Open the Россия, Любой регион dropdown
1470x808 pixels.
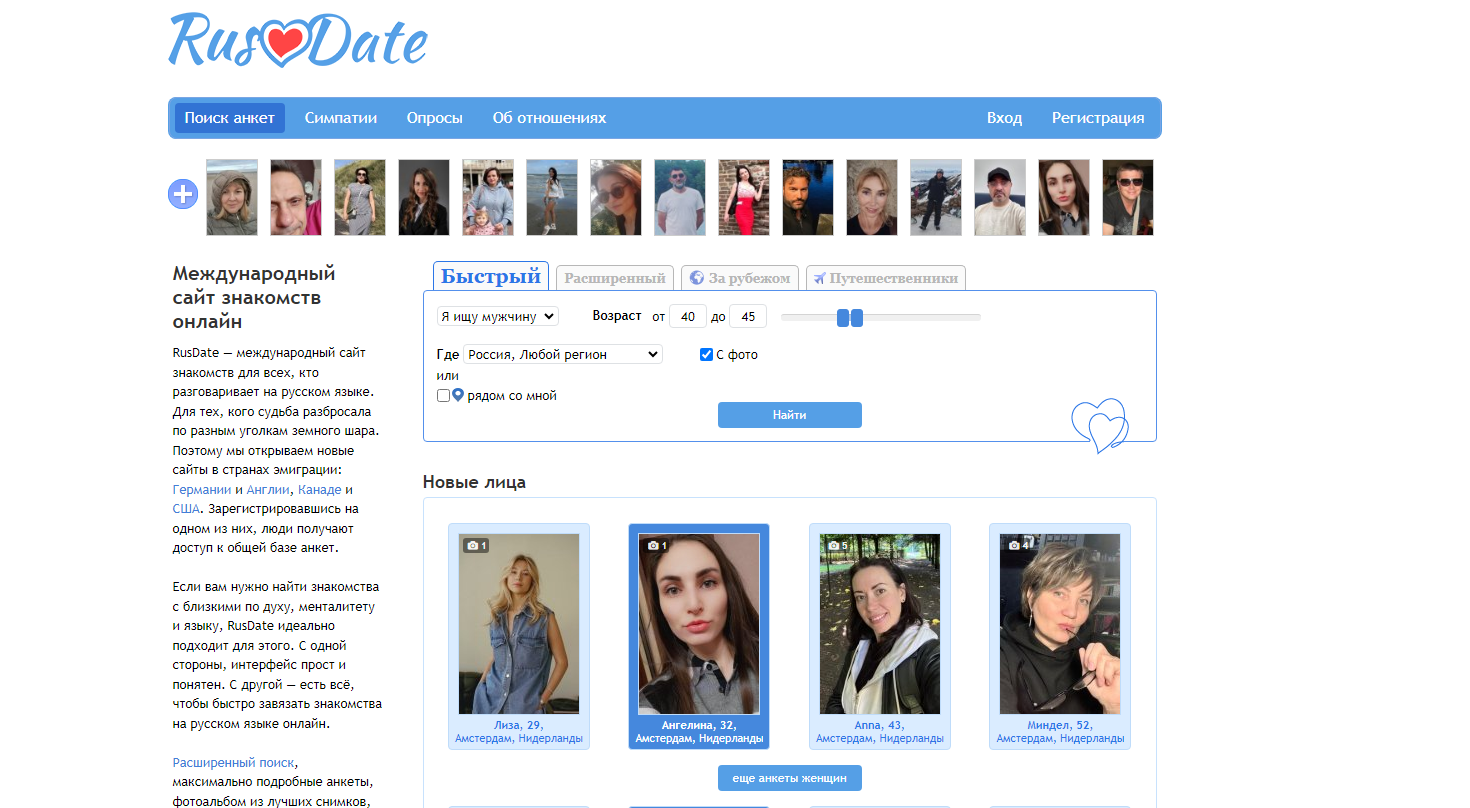563,354
